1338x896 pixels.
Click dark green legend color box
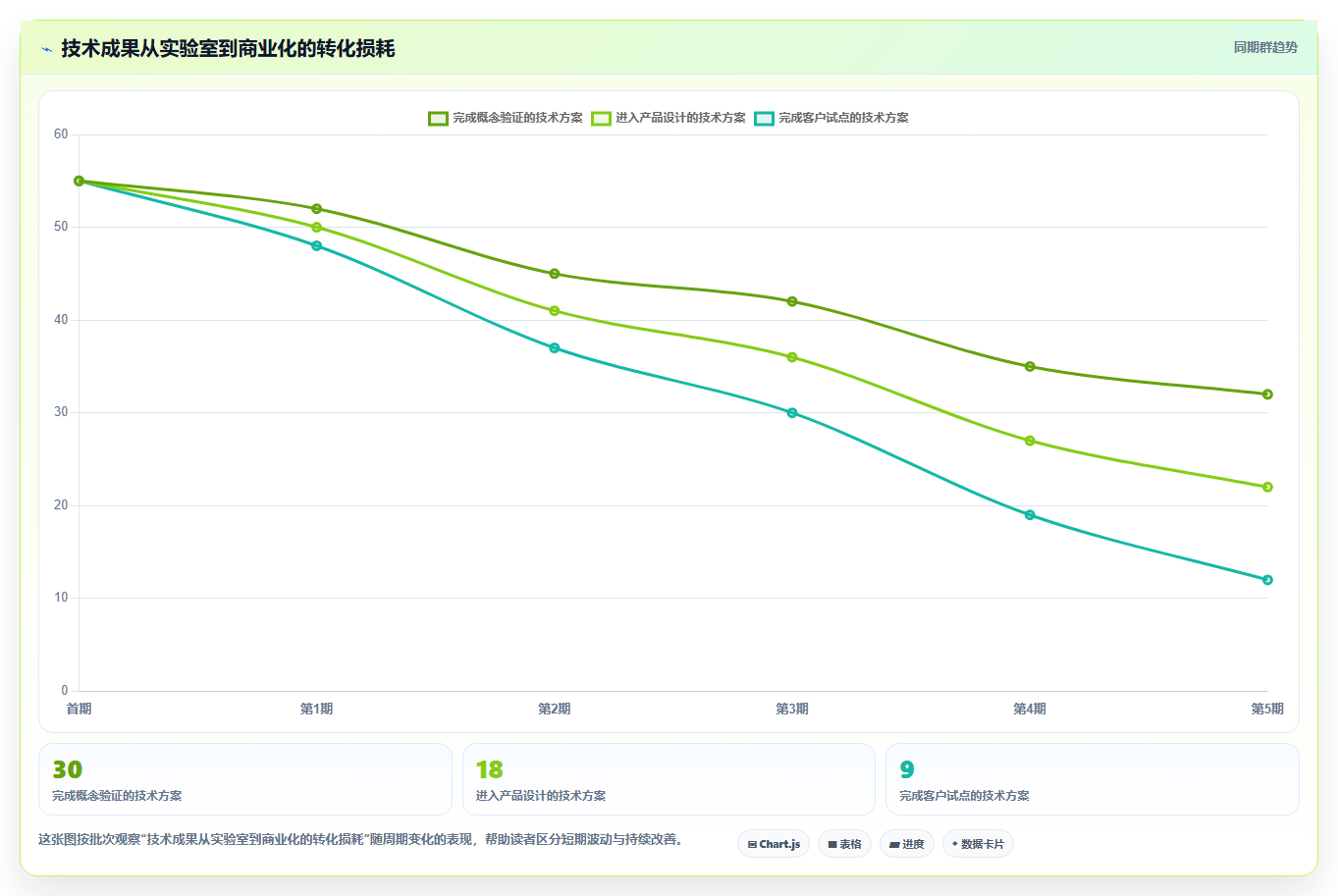[438, 118]
